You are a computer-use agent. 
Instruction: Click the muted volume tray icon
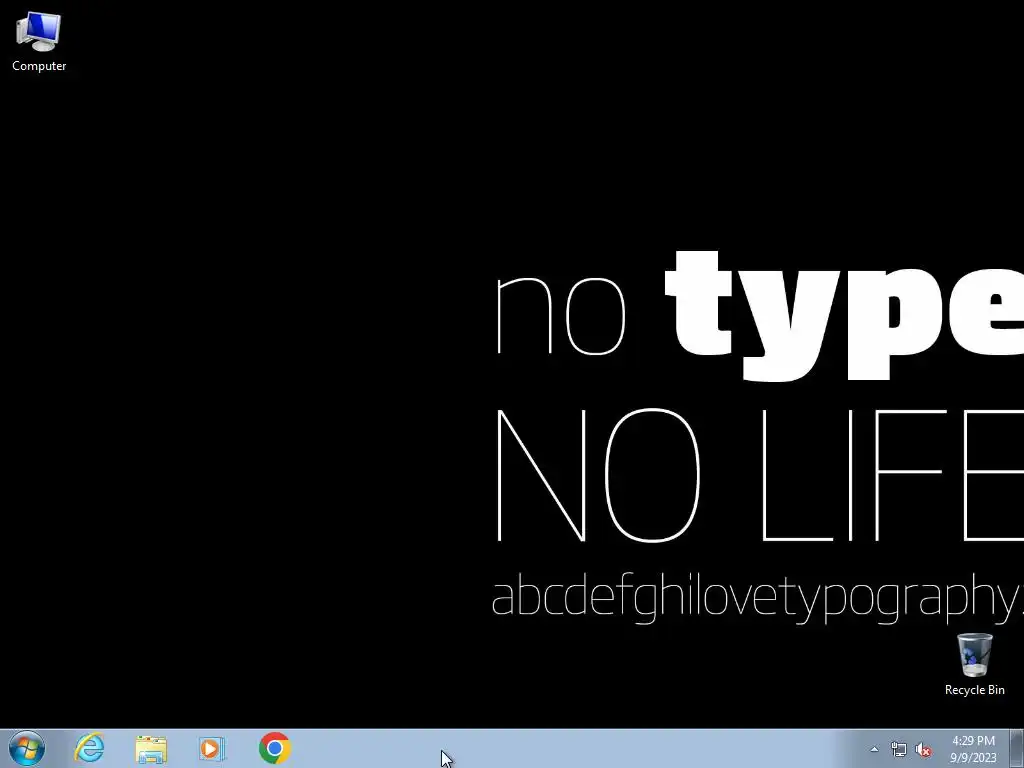point(923,749)
